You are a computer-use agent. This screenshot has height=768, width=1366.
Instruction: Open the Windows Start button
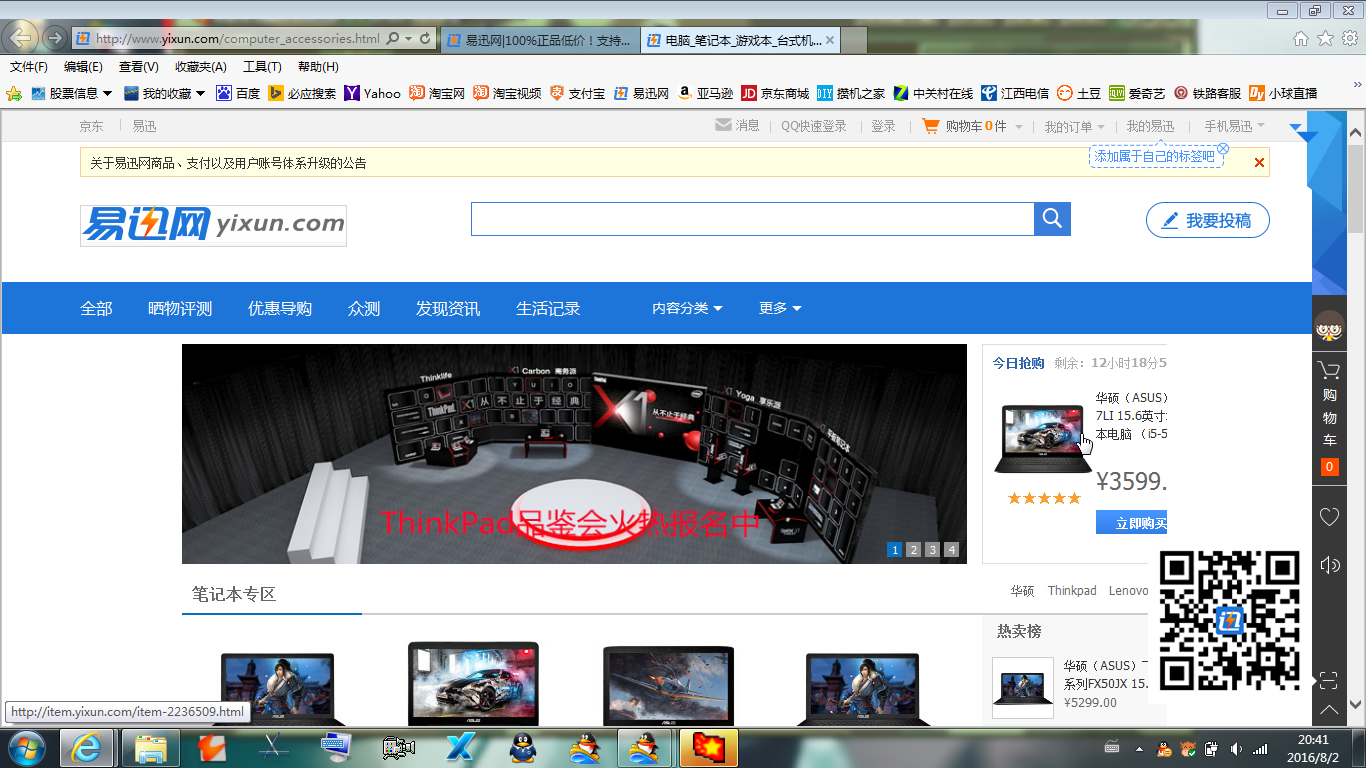[x=27, y=747]
